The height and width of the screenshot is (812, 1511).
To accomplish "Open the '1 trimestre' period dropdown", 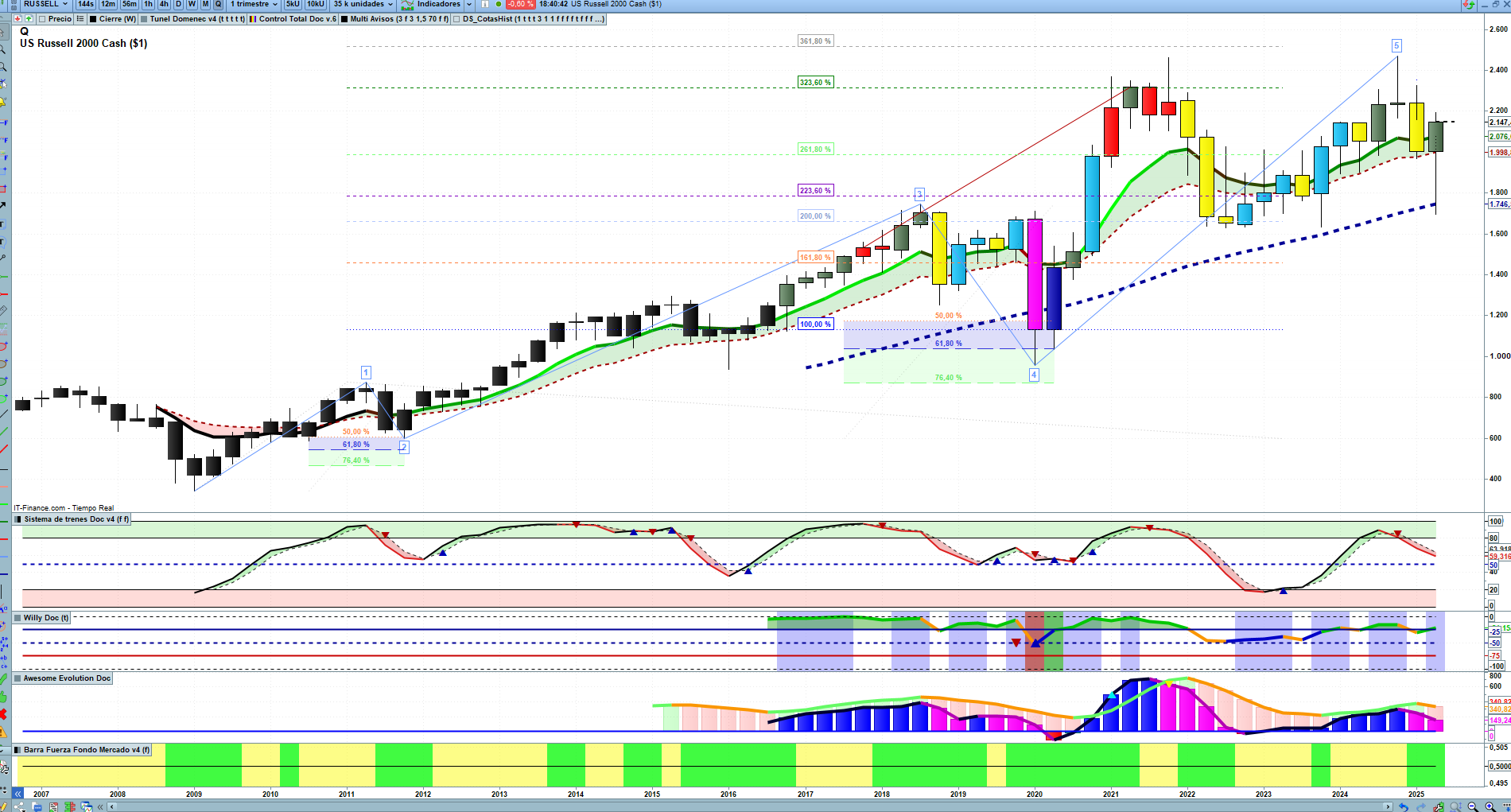I will [x=254, y=4].
